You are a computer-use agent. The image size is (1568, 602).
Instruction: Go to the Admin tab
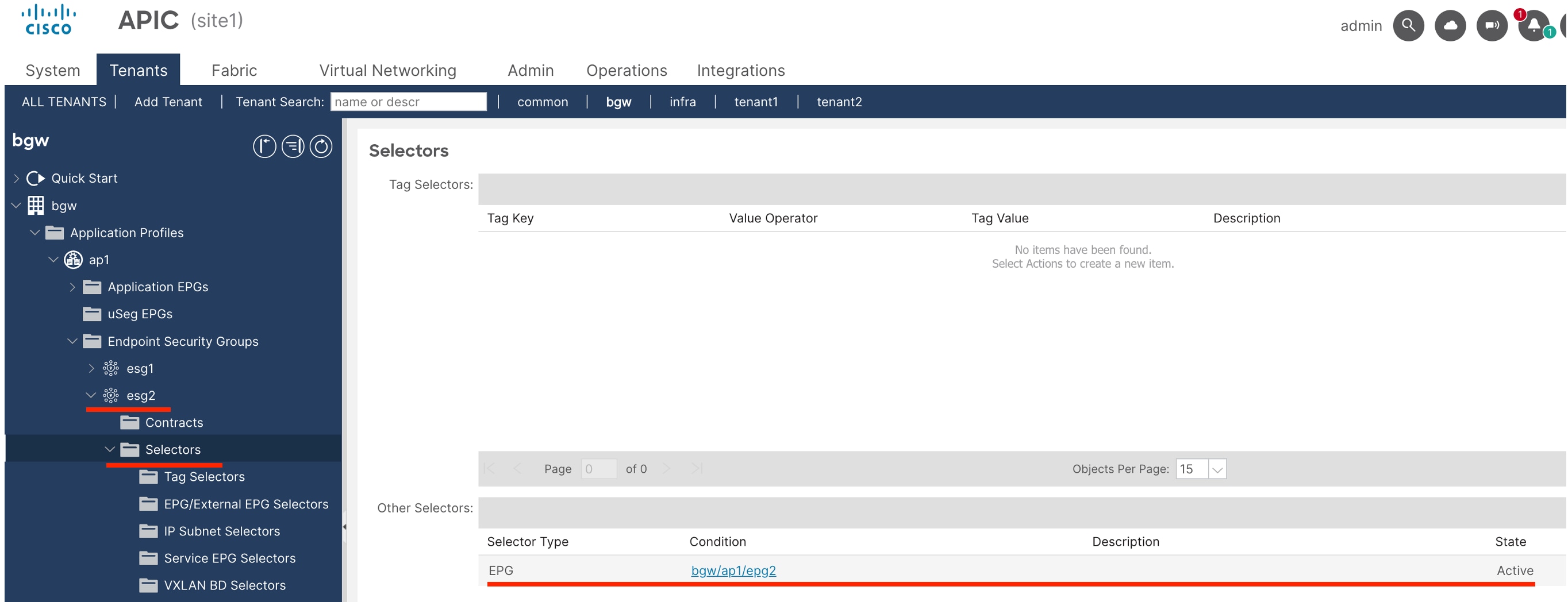click(531, 71)
